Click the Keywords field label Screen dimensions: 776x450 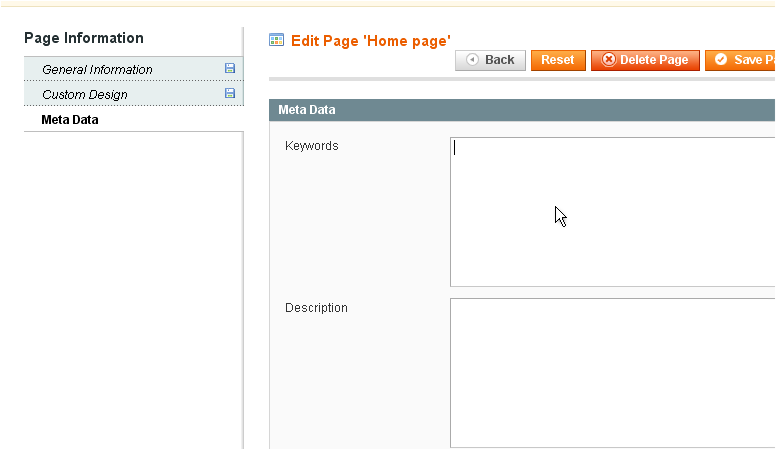pos(312,146)
